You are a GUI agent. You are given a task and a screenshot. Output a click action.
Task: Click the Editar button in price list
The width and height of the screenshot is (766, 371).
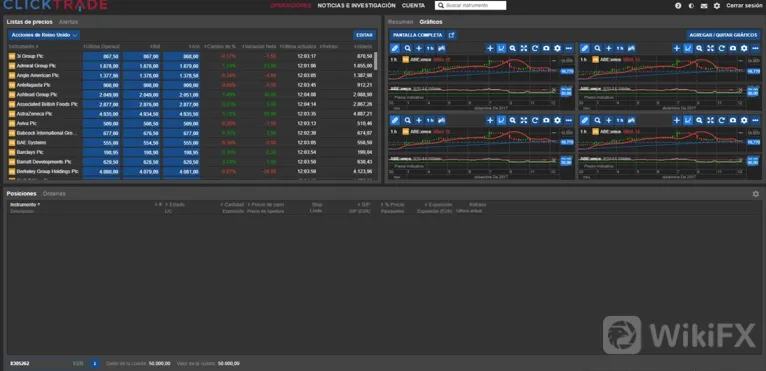click(x=364, y=35)
